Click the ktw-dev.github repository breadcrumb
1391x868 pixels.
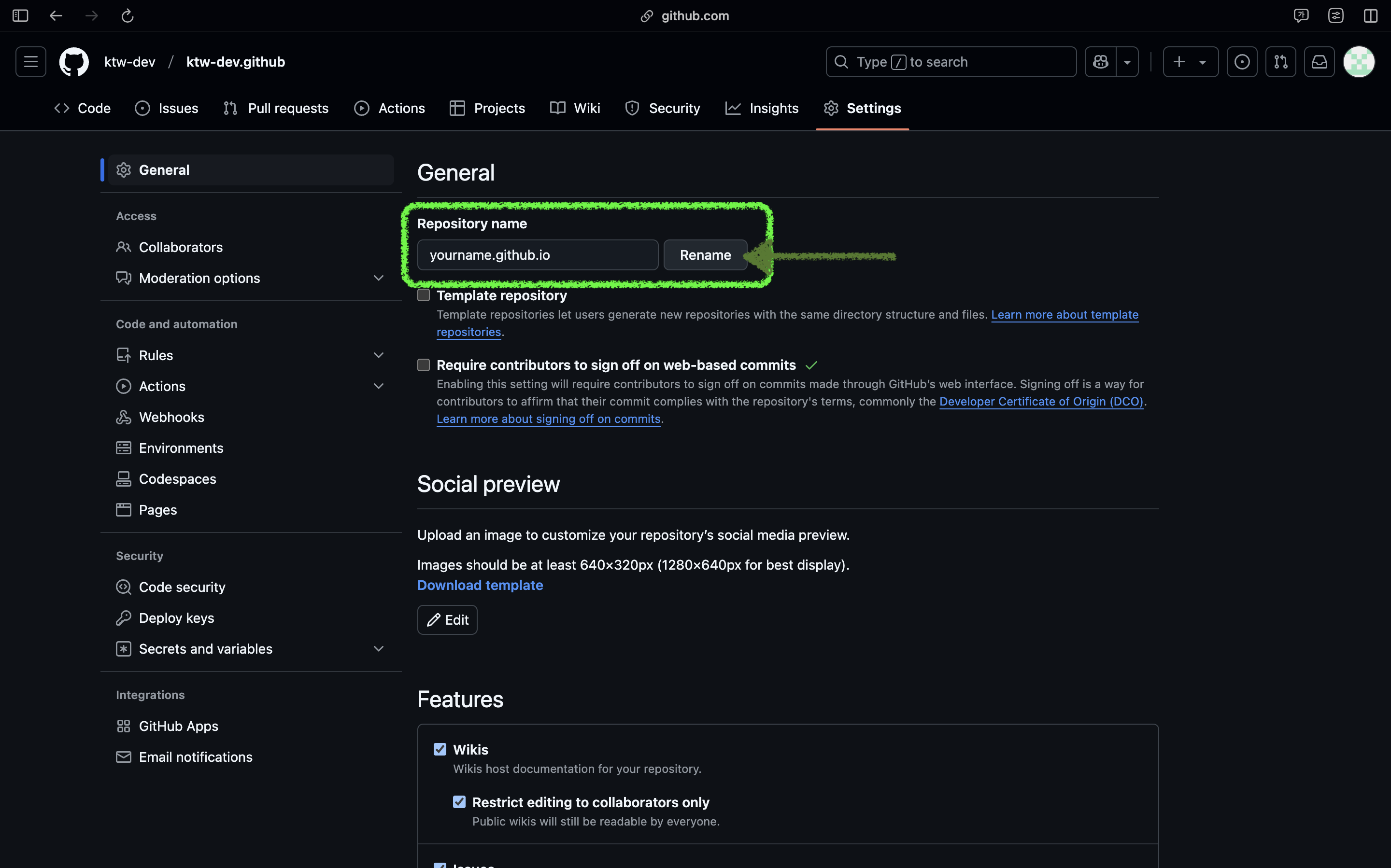click(x=236, y=61)
